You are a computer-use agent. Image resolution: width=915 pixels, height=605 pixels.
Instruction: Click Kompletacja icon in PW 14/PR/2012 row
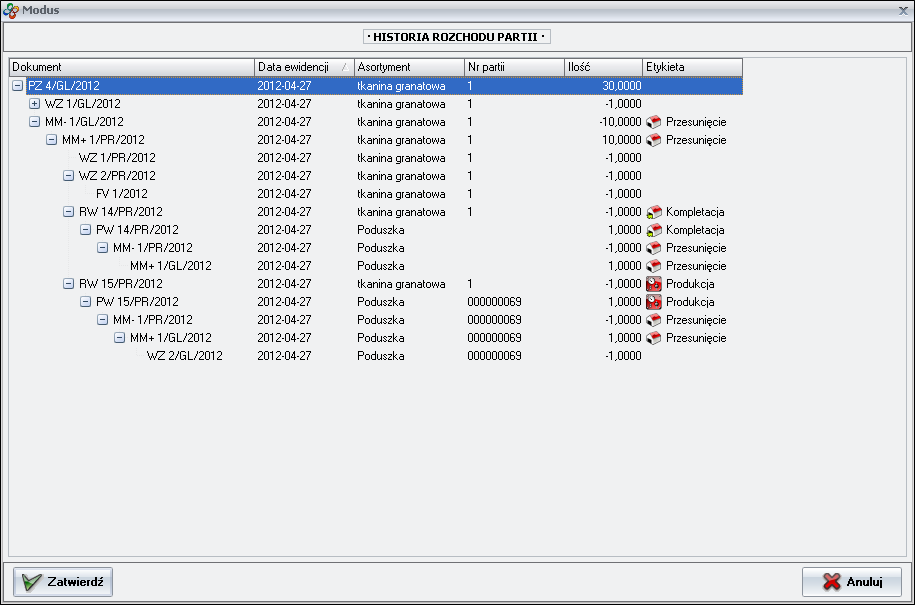click(654, 230)
